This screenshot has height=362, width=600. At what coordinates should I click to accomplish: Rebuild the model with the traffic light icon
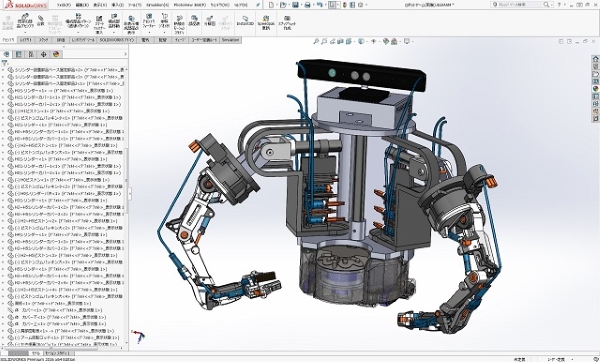345,5
